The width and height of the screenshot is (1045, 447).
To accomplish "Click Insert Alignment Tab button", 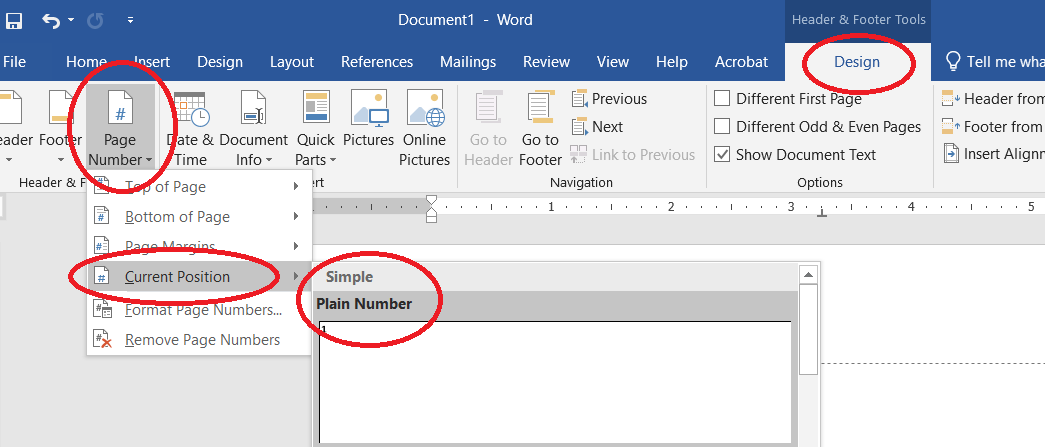I will click(x=992, y=155).
